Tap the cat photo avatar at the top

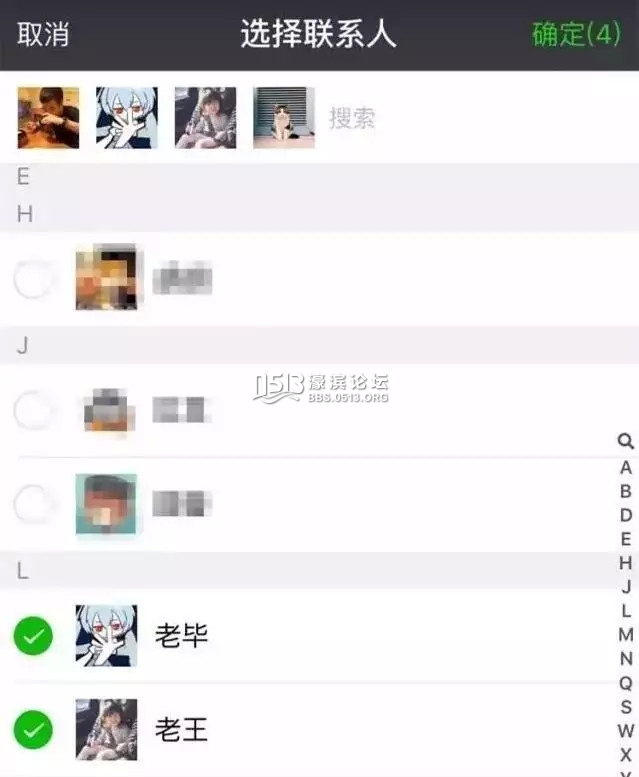tap(284, 118)
